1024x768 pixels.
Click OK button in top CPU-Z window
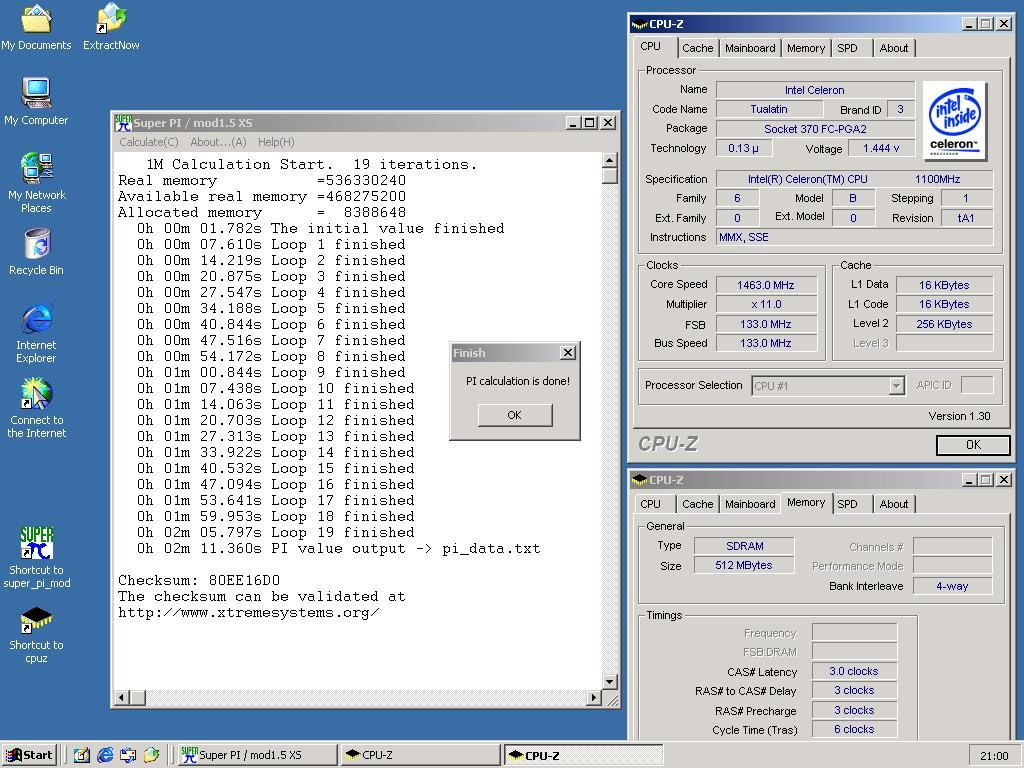click(973, 445)
